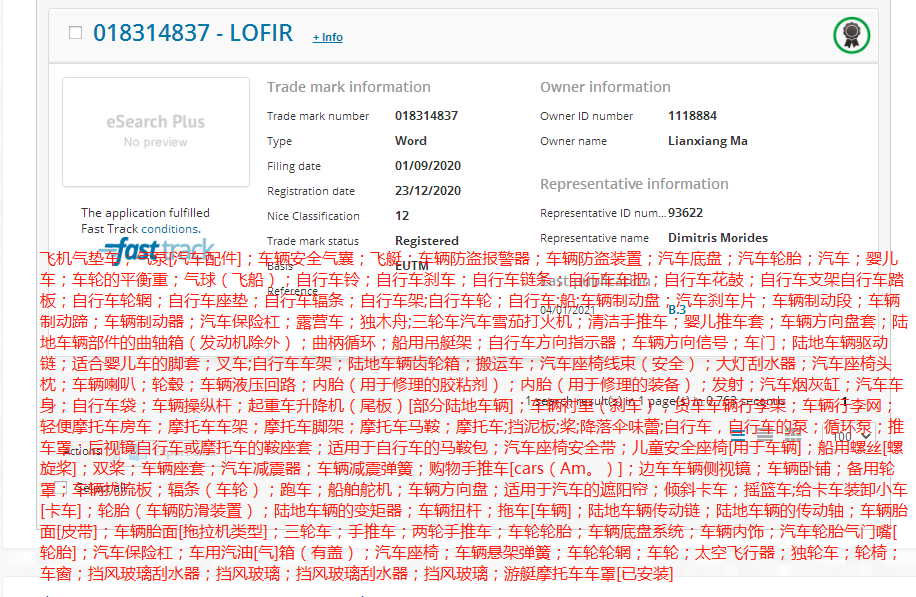Viewport: 916px width, 597px height.
Task: Click the representative name Dimitris Morides
Action: point(718,238)
